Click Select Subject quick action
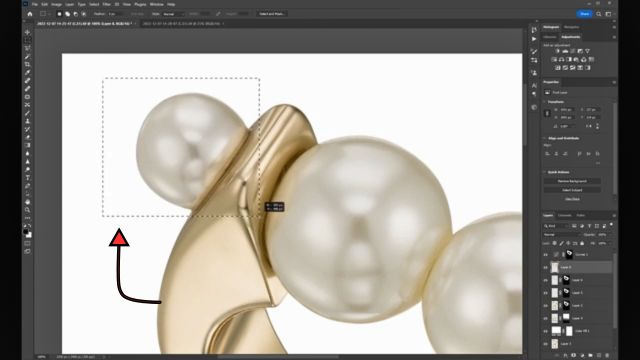This screenshot has height=360, width=640. coord(572,190)
